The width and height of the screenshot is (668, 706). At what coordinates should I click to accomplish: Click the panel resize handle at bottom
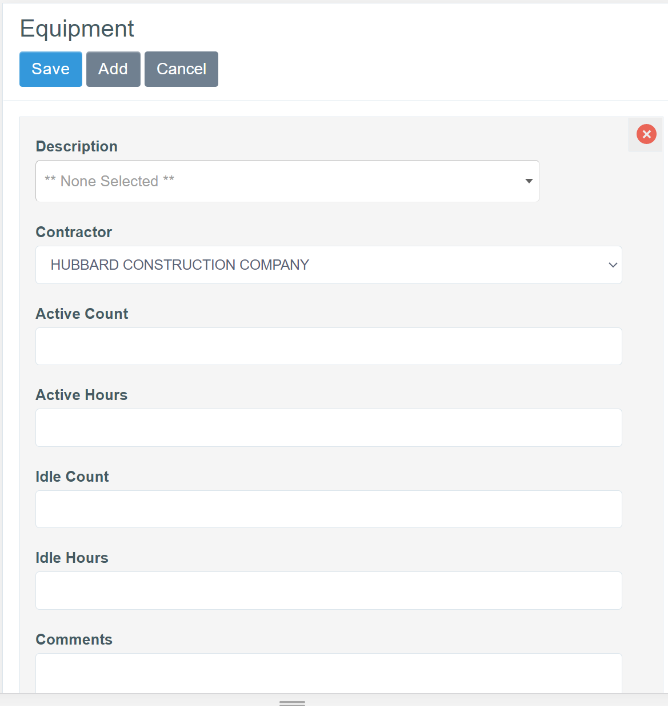coord(292,703)
